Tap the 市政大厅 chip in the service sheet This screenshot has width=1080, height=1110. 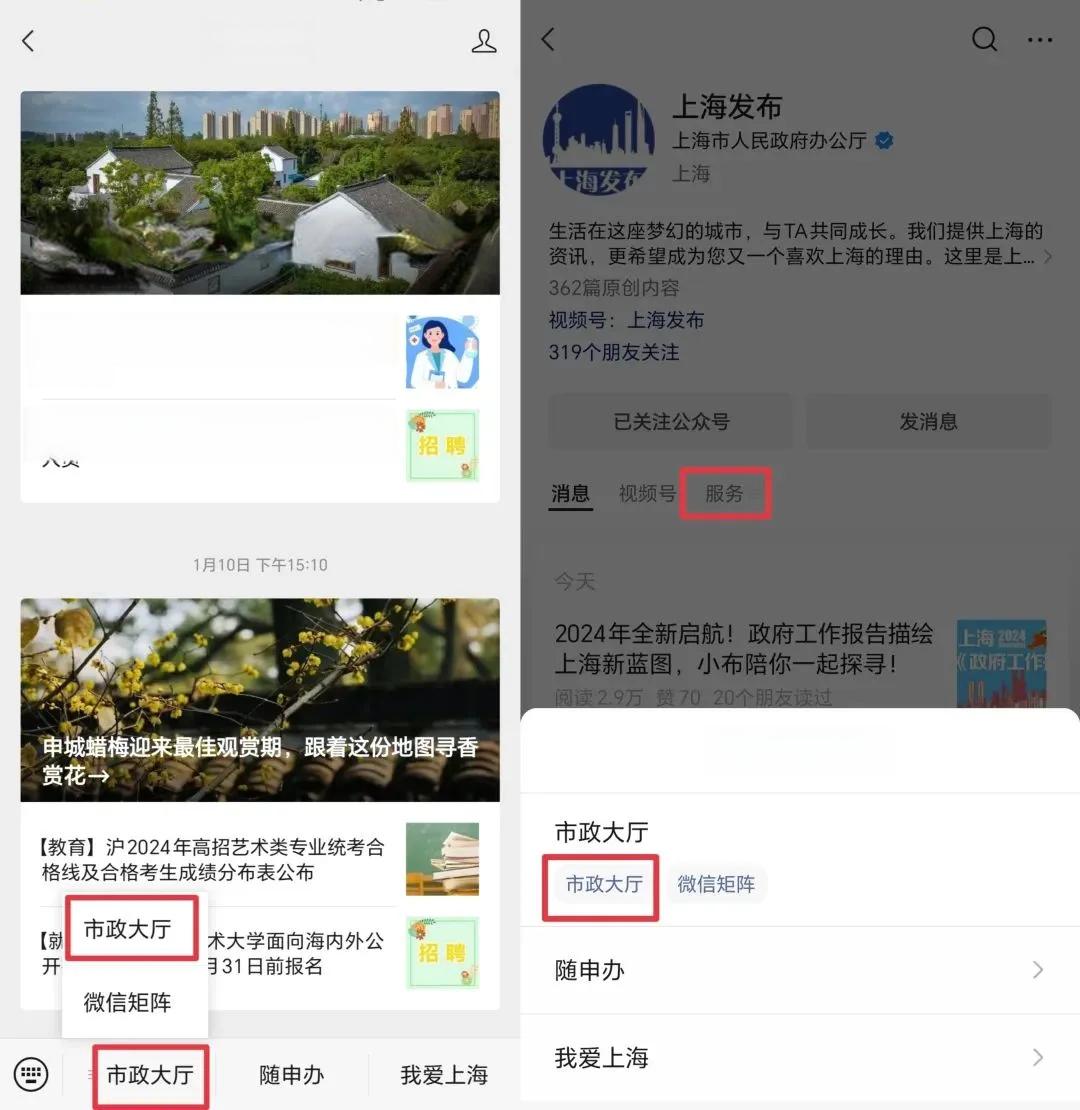pos(604,884)
